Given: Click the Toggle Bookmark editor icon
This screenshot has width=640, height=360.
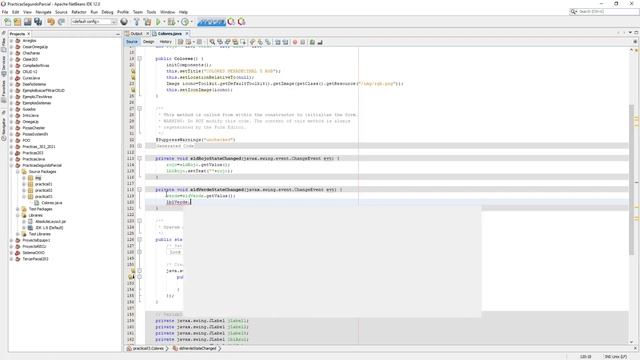Looking at the screenshot, I should pos(268,42).
